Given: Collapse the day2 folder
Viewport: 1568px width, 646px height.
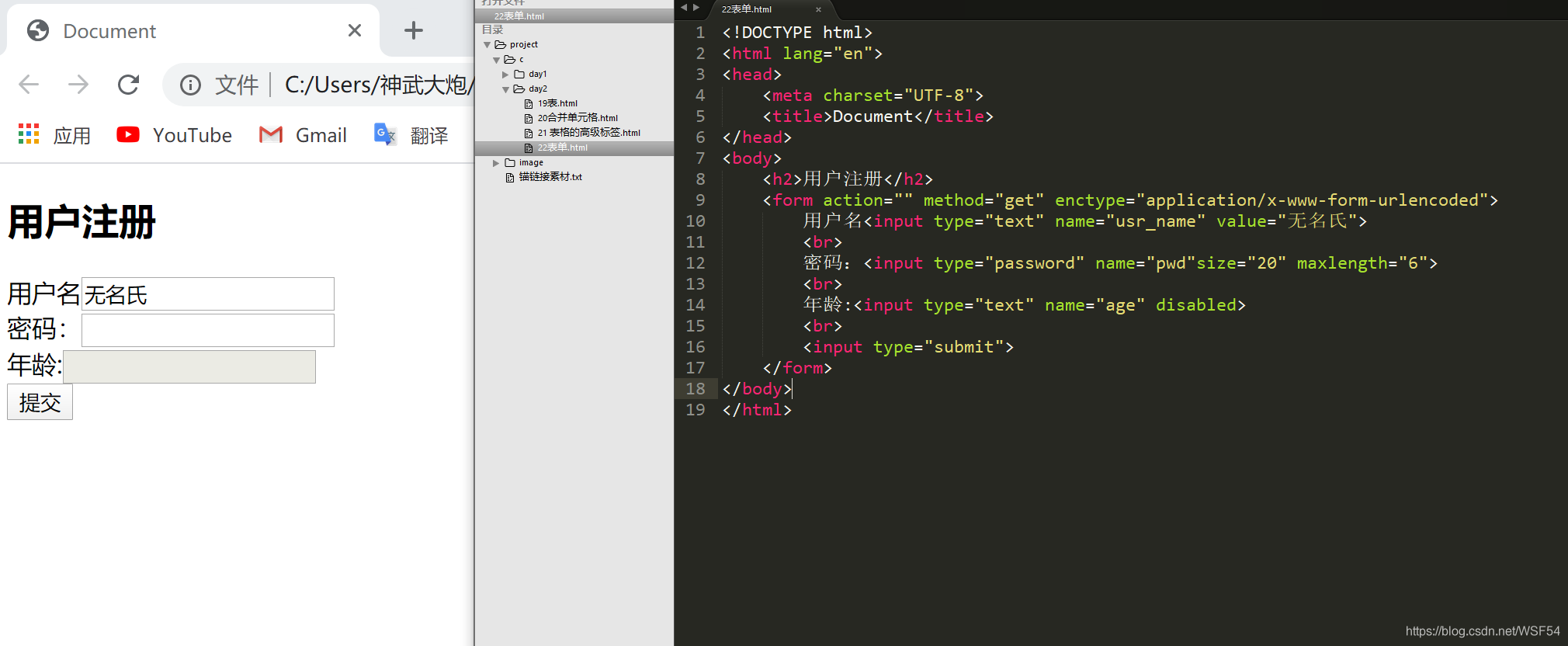Looking at the screenshot, I should click(506, 89).
